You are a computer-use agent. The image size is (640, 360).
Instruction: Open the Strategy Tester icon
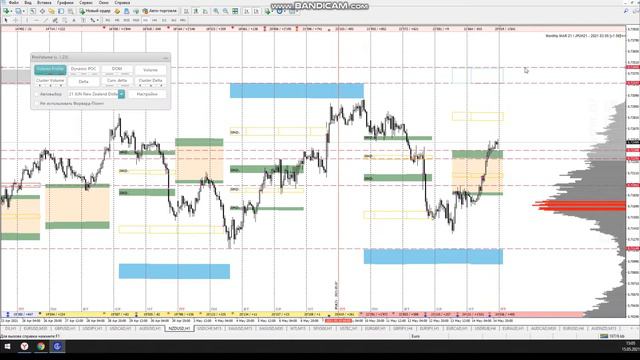[x=71, y=11]
